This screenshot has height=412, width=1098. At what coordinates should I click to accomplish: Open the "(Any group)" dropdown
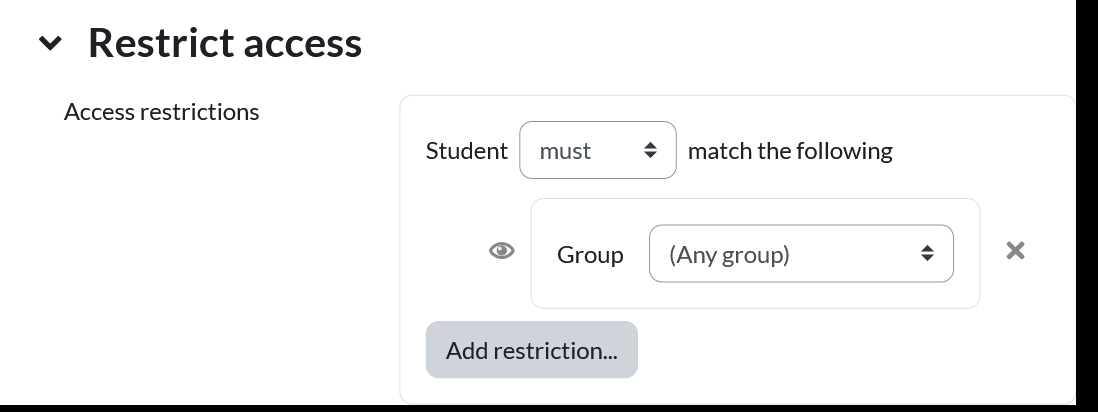click(800, 255)
